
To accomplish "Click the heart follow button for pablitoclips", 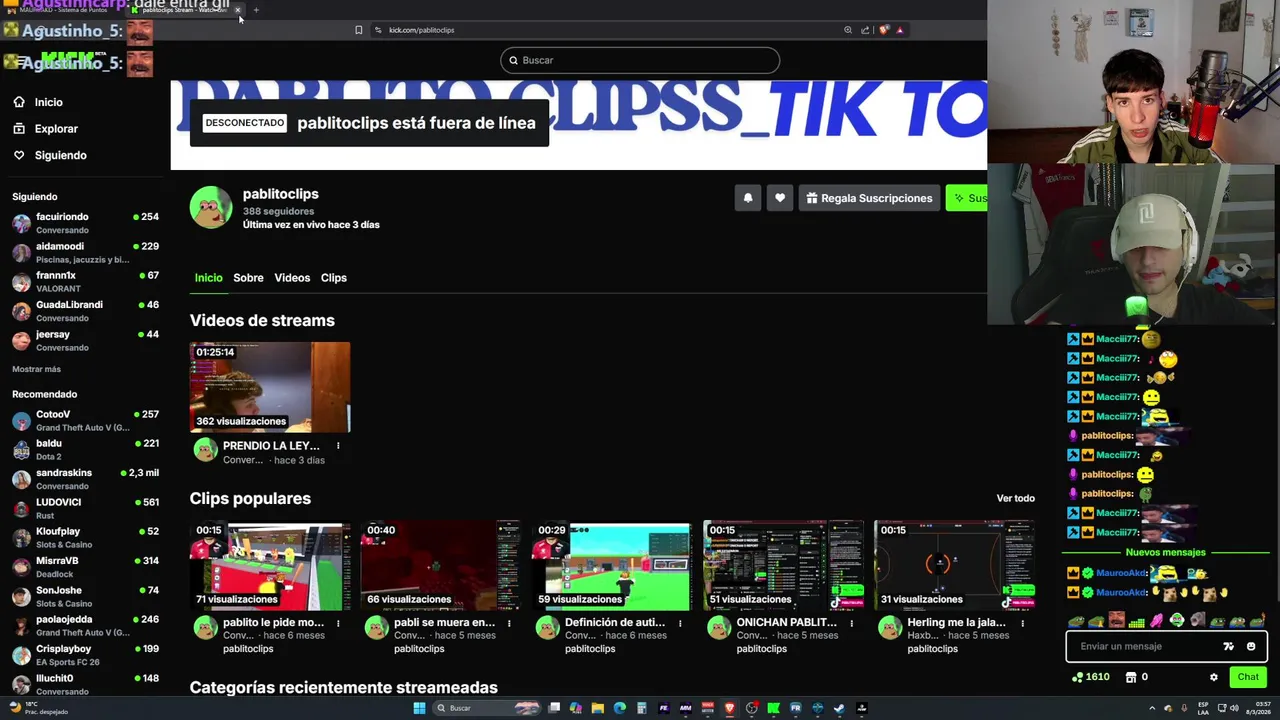I will tap(780, 198).
